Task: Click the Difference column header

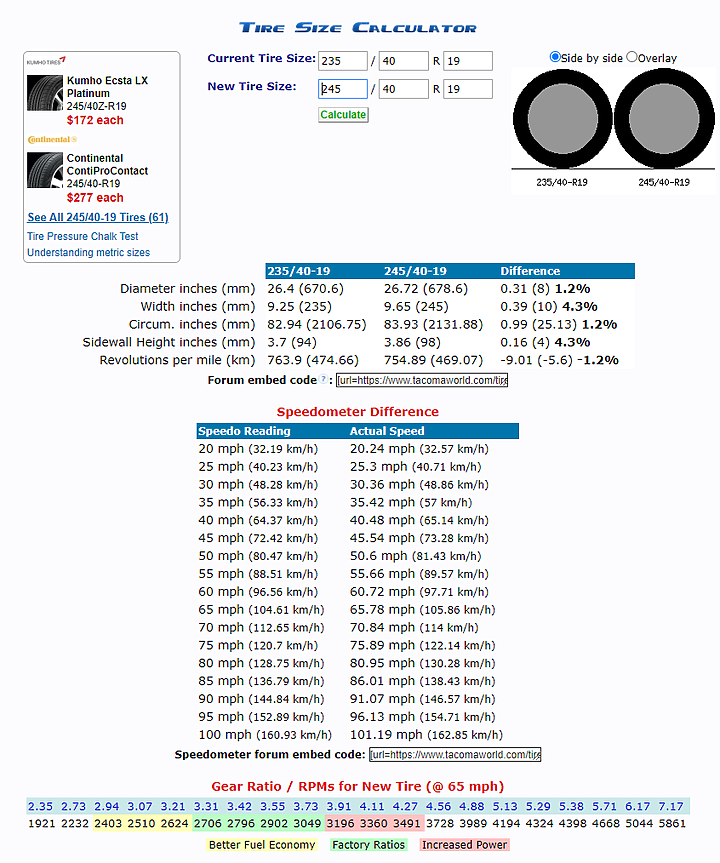Action: (530, 271)
